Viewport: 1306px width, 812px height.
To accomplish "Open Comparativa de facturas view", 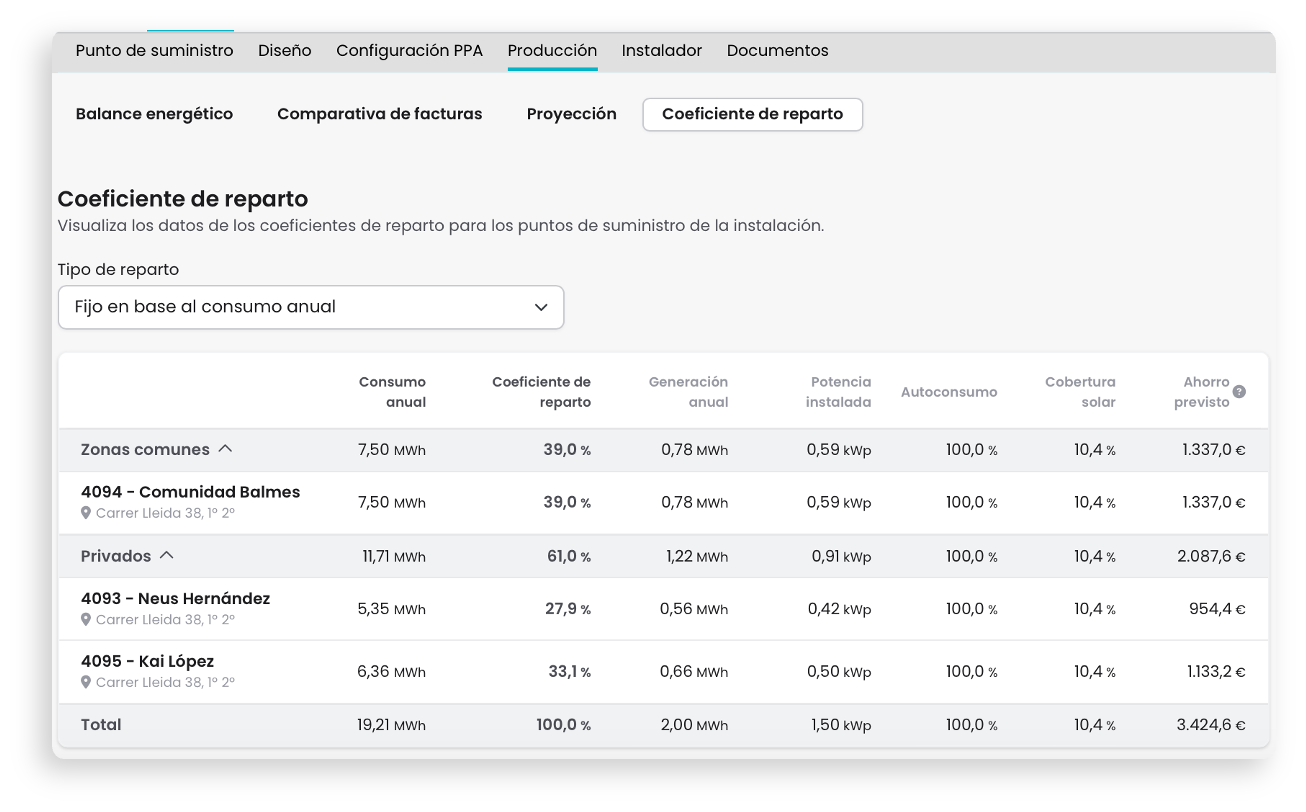I will click(x=380, y=114).
